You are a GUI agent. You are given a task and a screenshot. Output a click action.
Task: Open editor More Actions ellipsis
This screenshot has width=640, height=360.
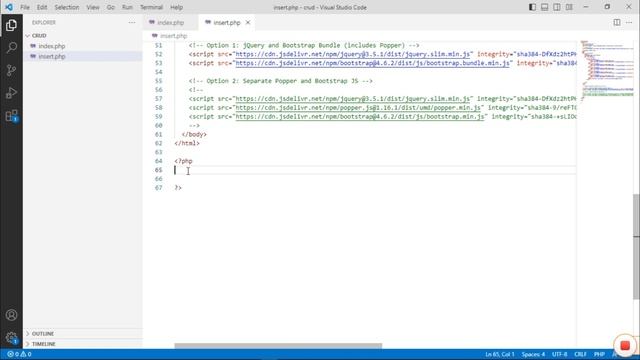pyautogui.click(x=629, y=22)
